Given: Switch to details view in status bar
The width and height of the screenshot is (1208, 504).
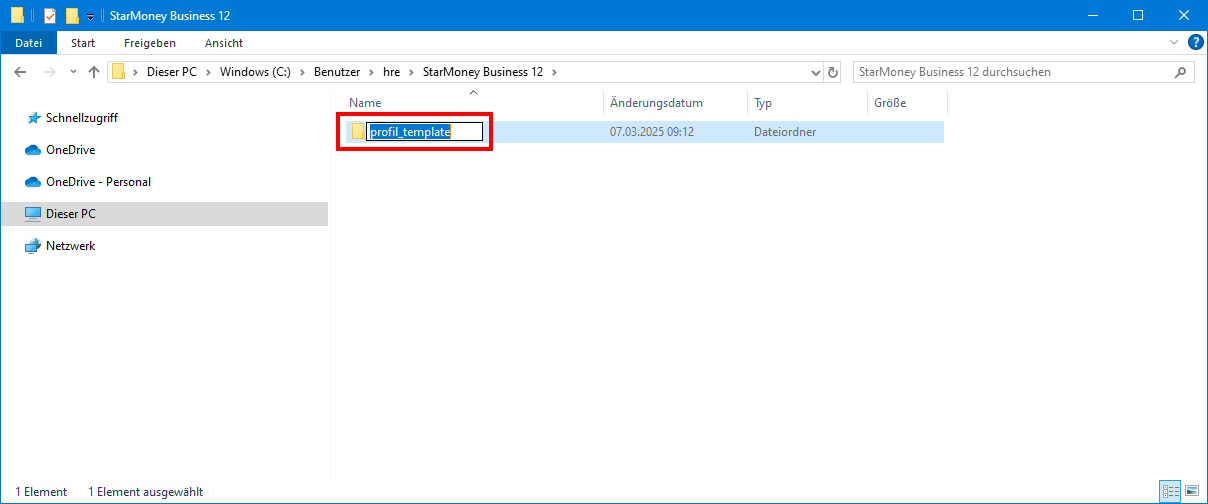Looking at the screenshot, I should 1170,491.
